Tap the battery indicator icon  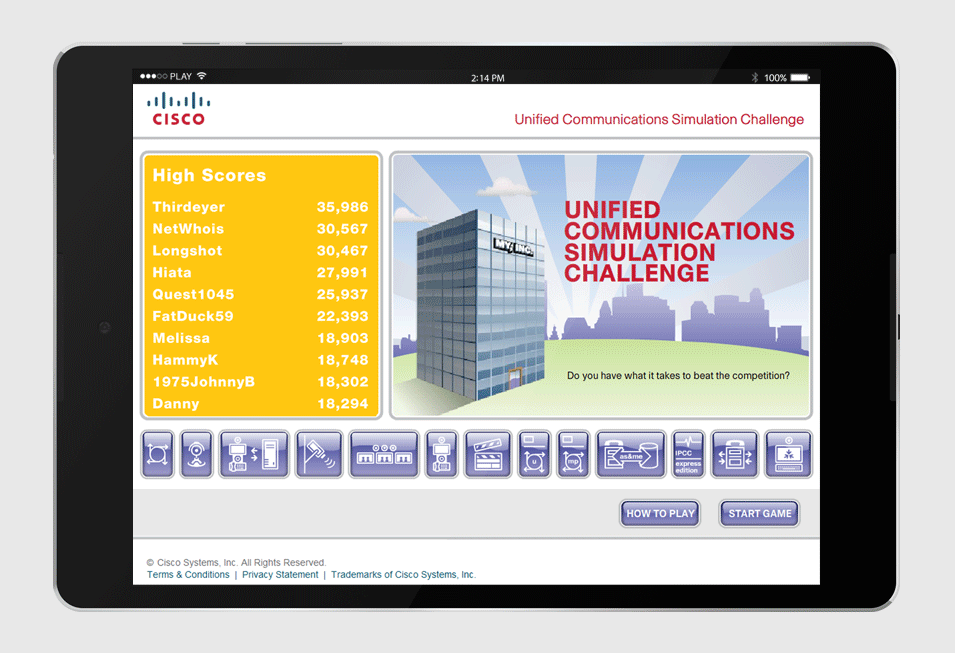tap(800, 77)
